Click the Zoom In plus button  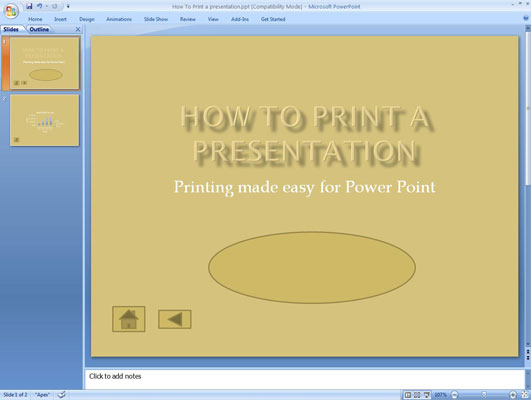pyautogui.click(x=513, y=395)
